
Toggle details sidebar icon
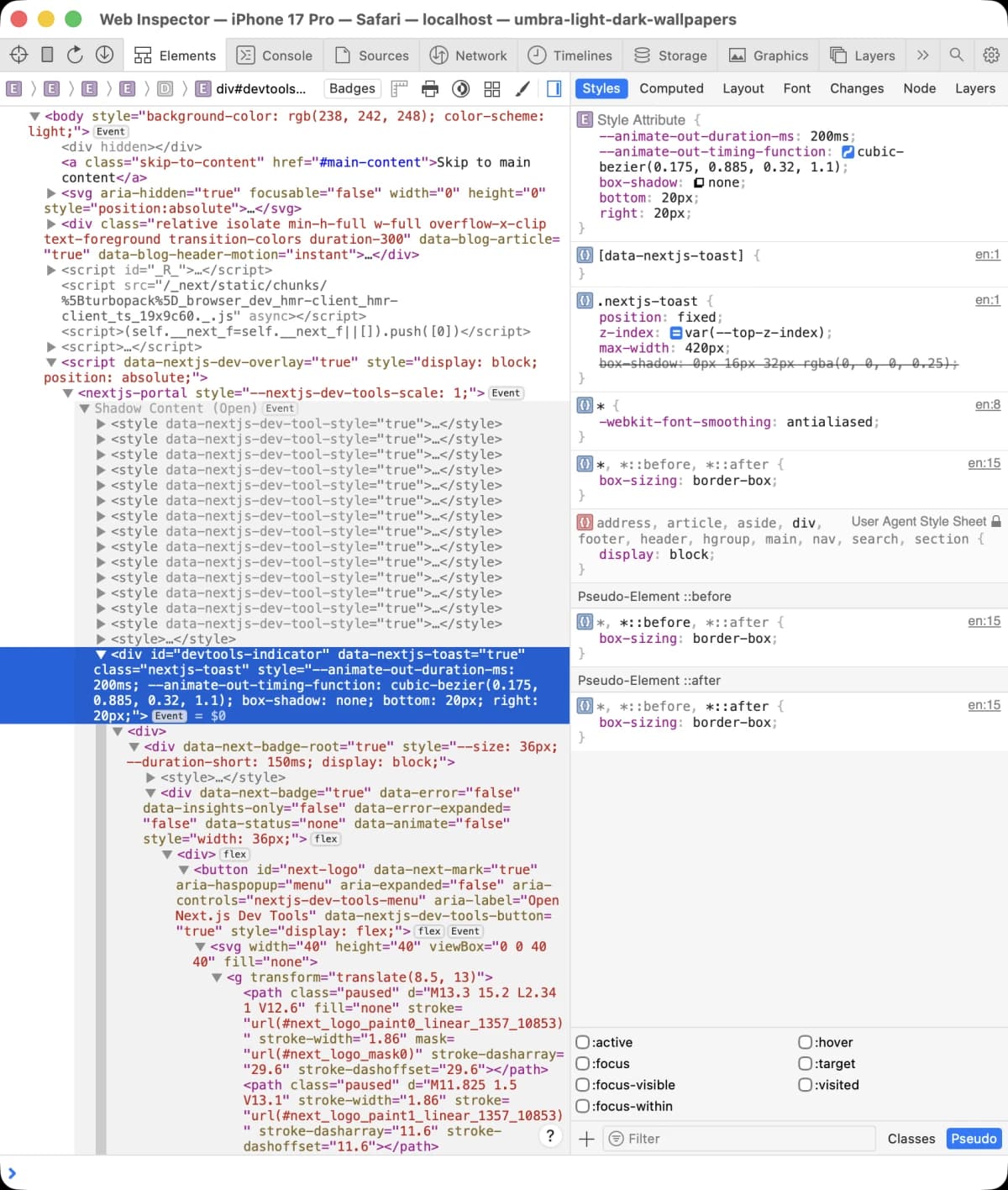coord(554,88)
